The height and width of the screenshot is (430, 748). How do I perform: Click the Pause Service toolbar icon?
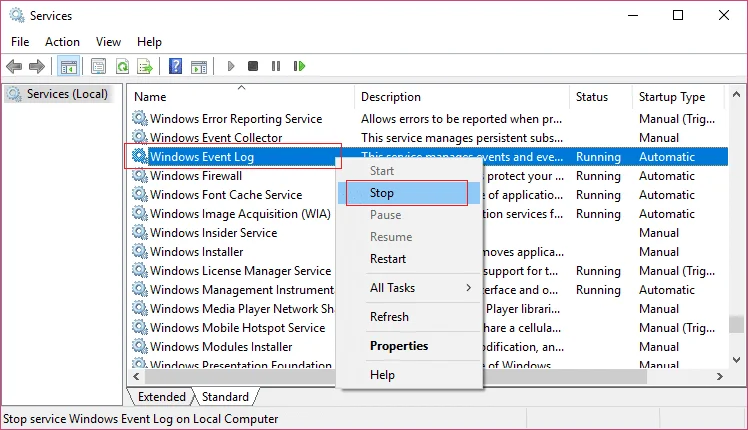click(x=276, y=66)
